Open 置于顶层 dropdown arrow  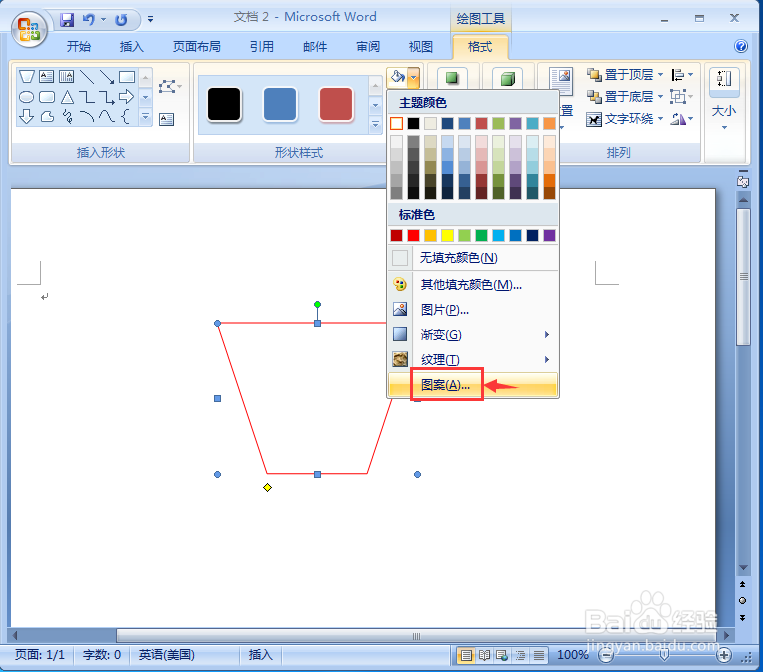[660, 74]
